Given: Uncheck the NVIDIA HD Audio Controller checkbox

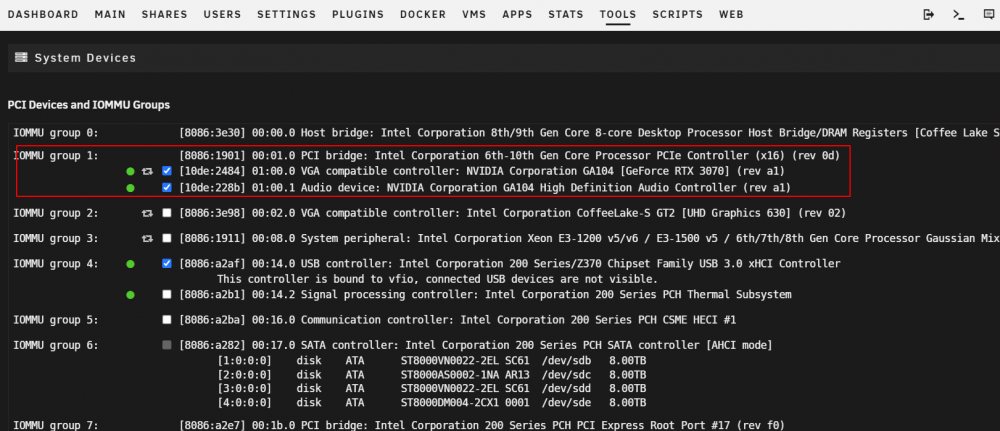Looking at the screenshot, I should tap(167, 187).
